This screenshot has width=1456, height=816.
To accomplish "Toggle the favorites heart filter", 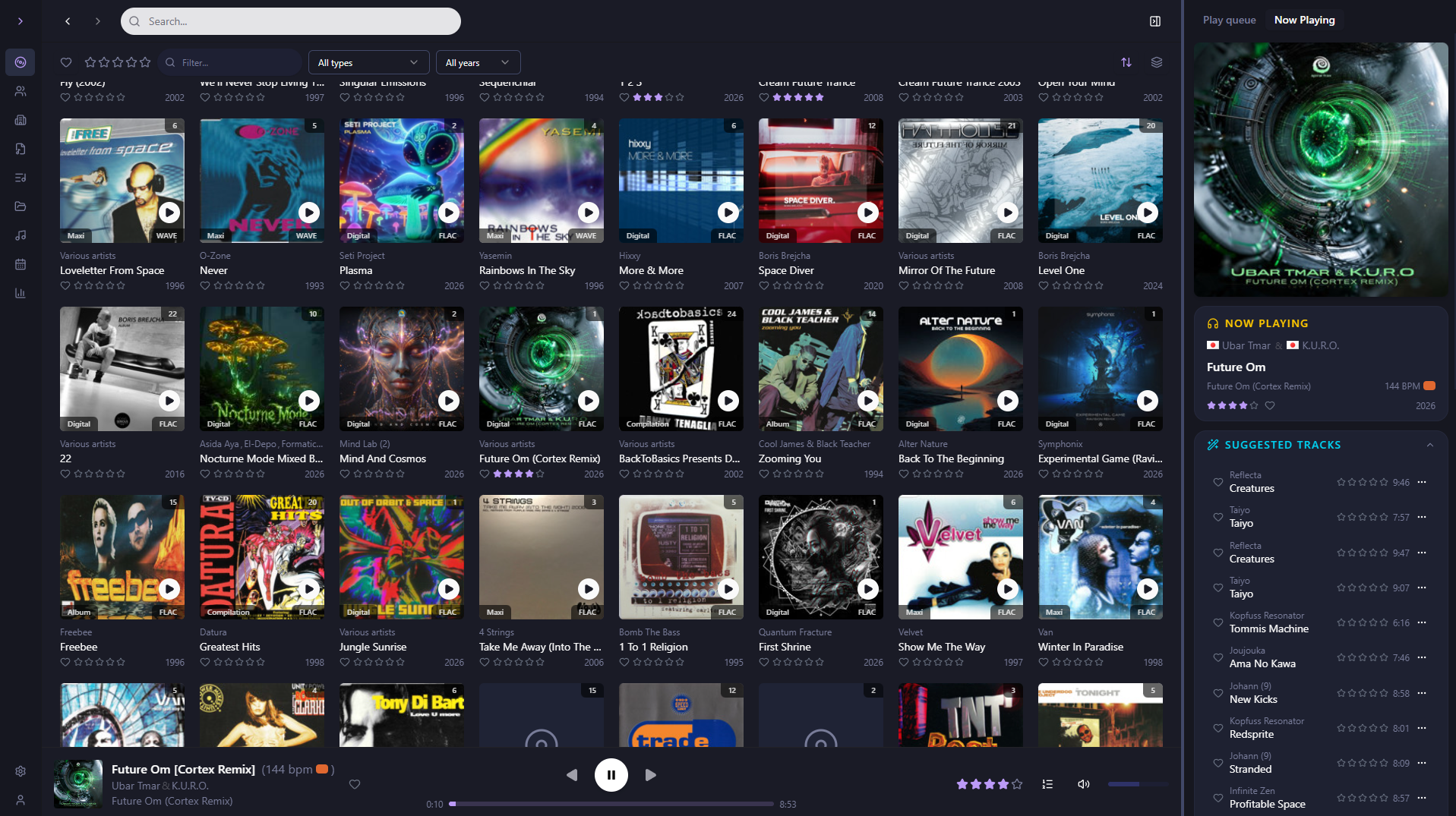I will (x=66, y=62).
